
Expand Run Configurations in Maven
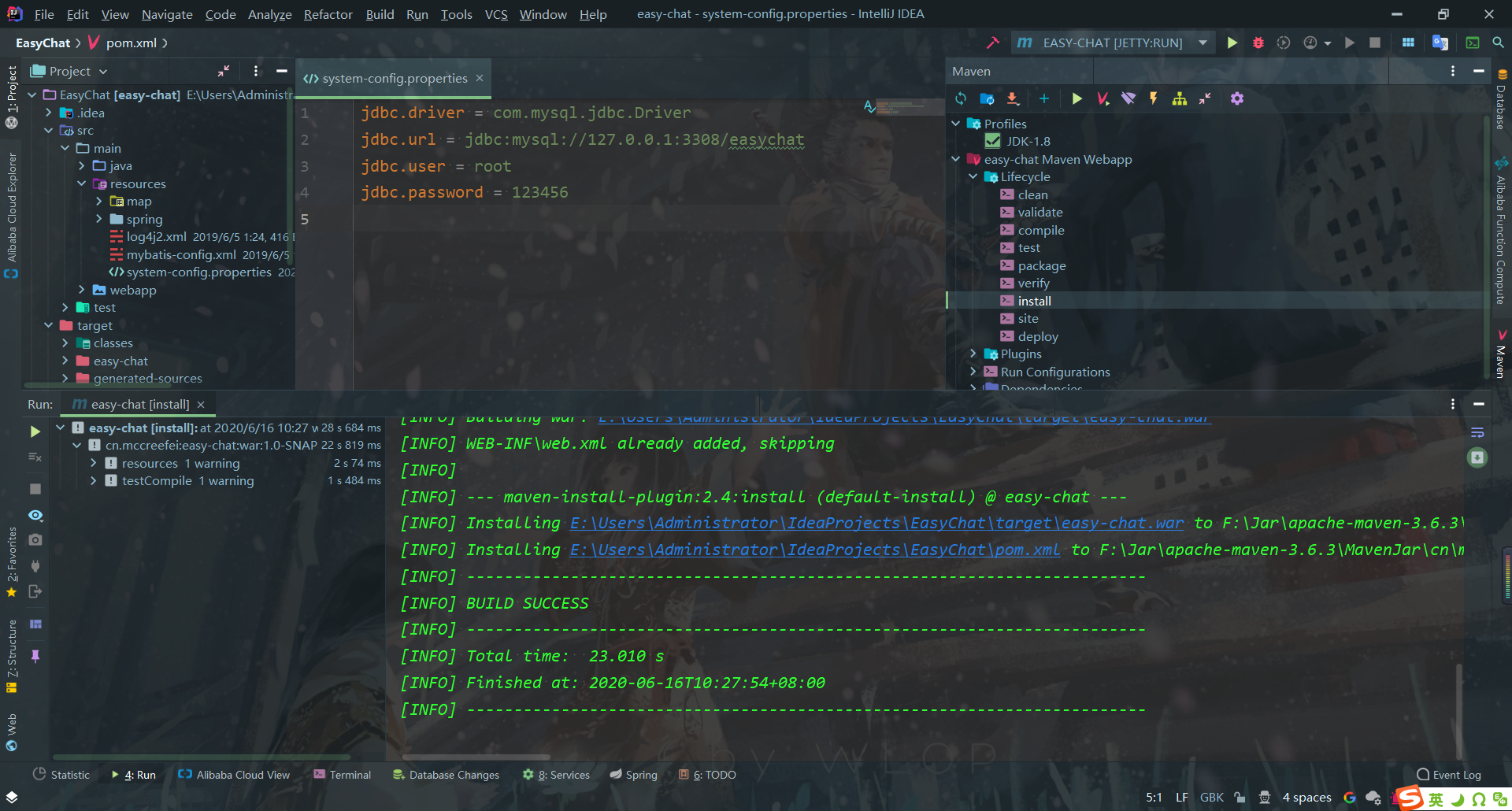pyautogui.click(x=973, y=372)
